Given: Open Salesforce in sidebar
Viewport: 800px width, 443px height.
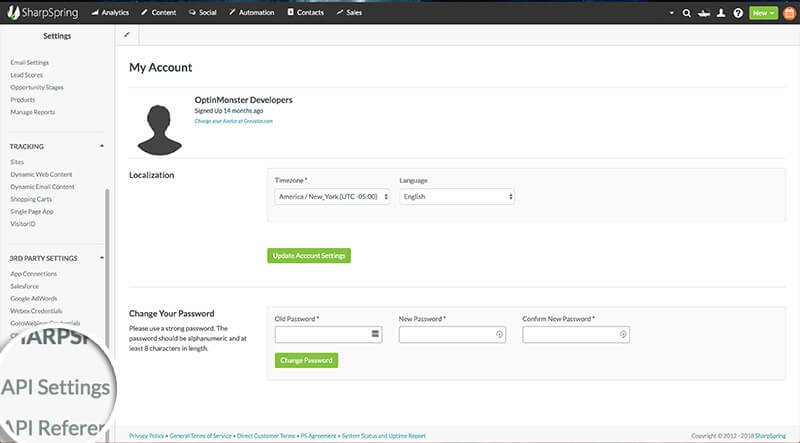Looking at the screenshot, I should (x=24, y=286).
